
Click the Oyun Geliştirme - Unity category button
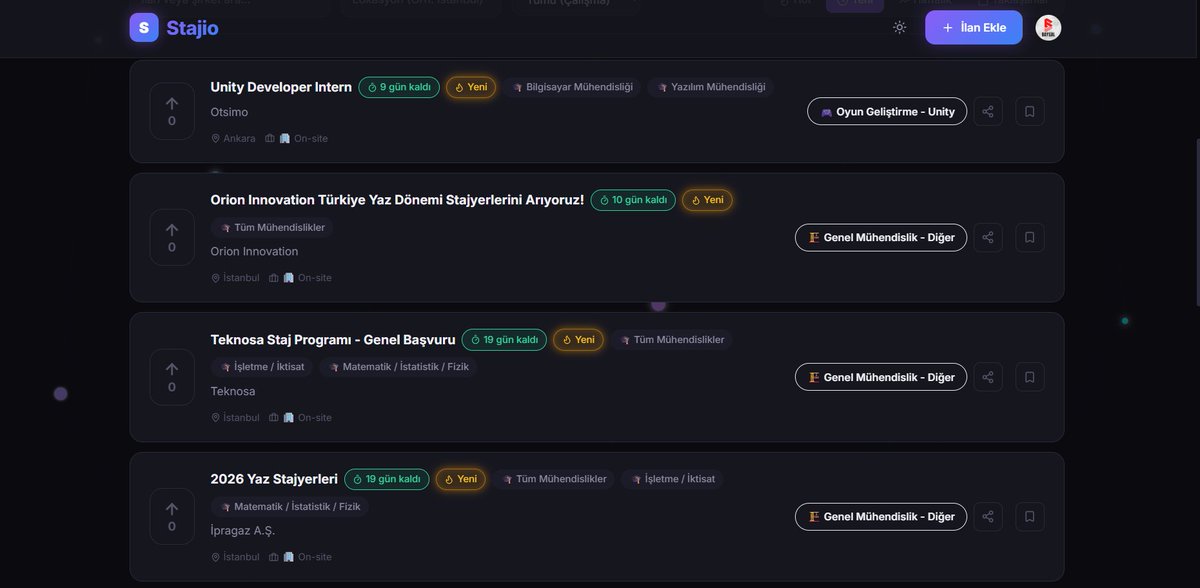point(887,111)
